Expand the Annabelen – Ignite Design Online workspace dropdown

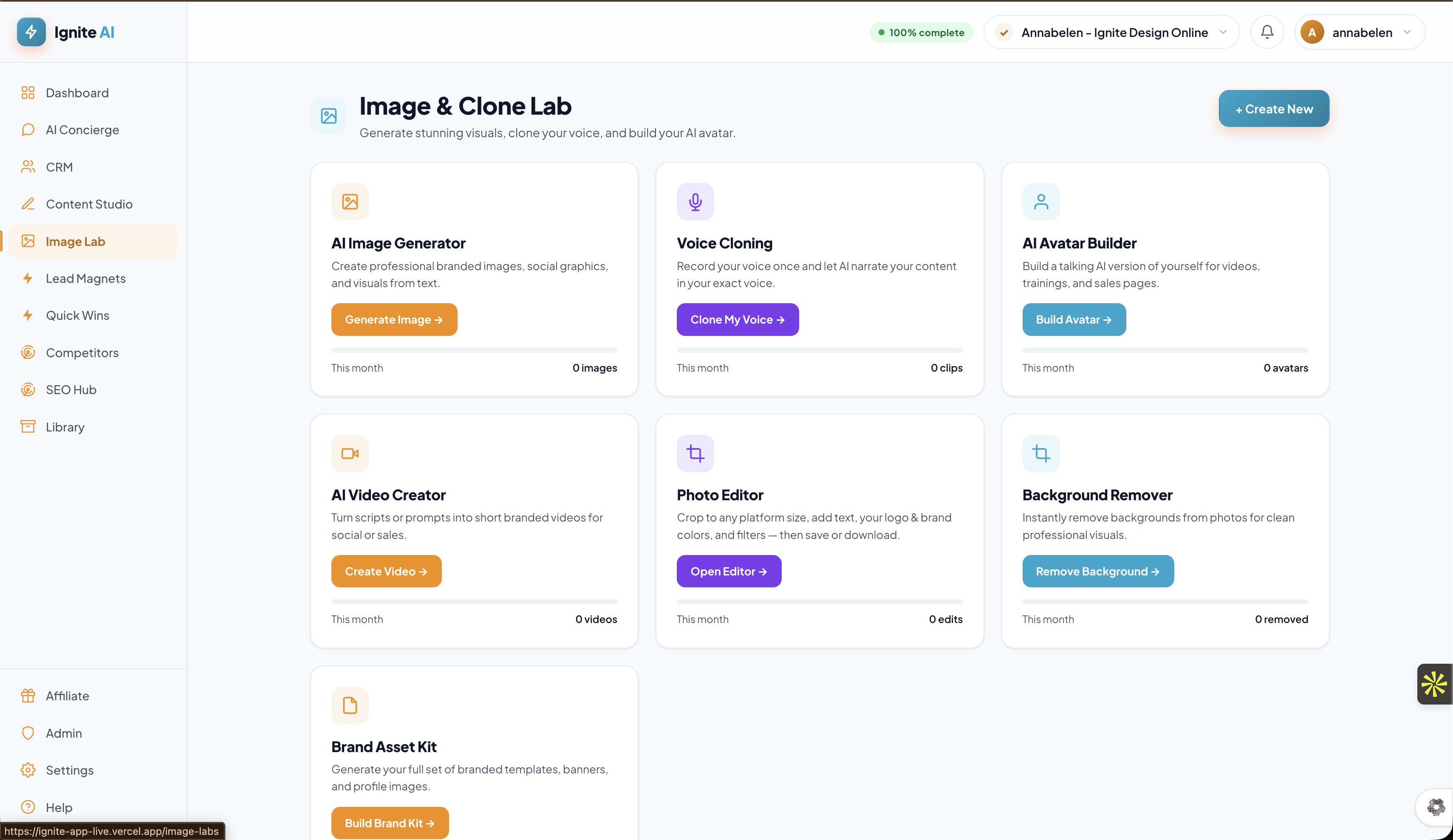coord(1111,32)
